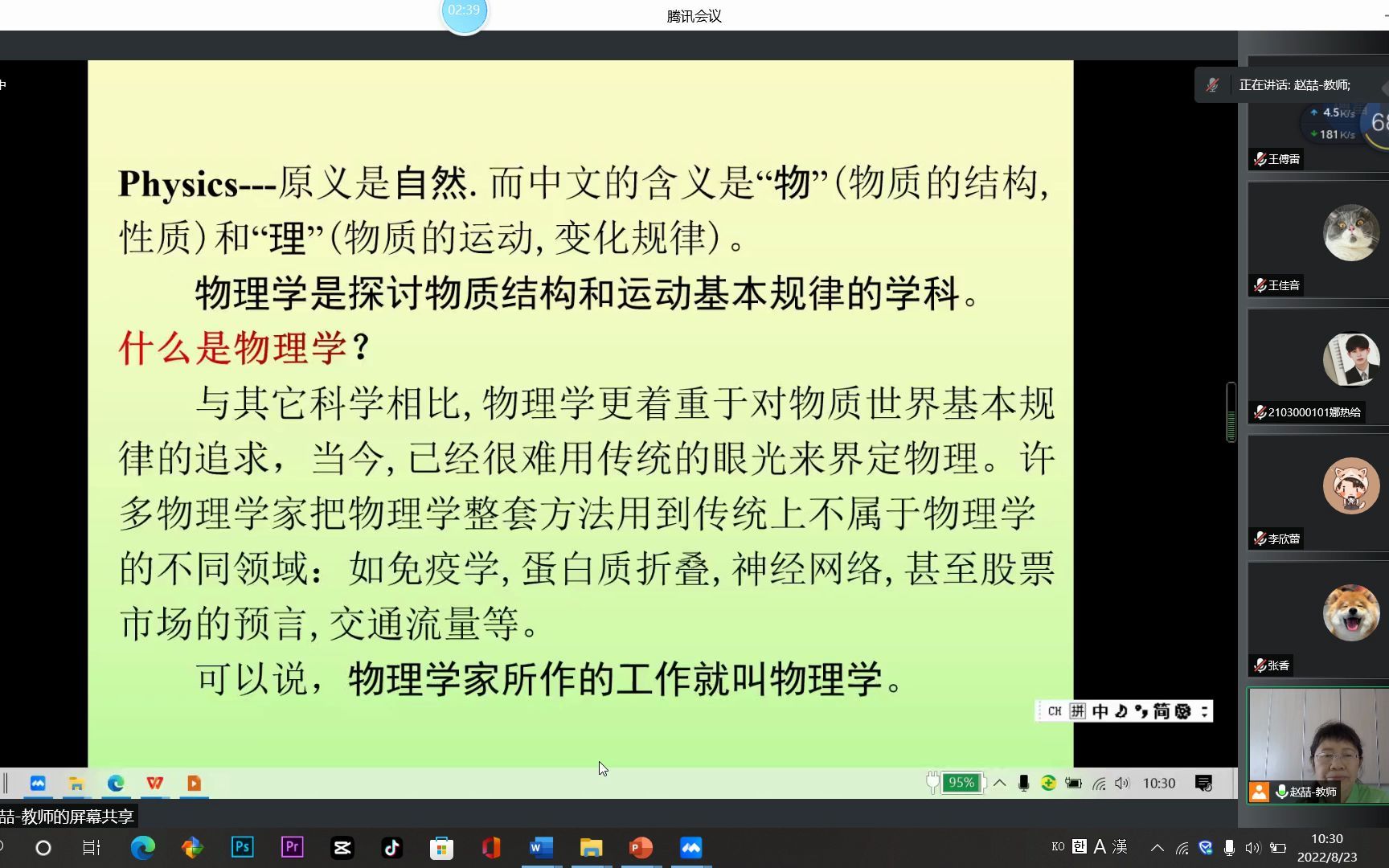Toggle 简 simplified Chinese on IME bar
The image size is (1389, 868).
(x=1162, y=711)
